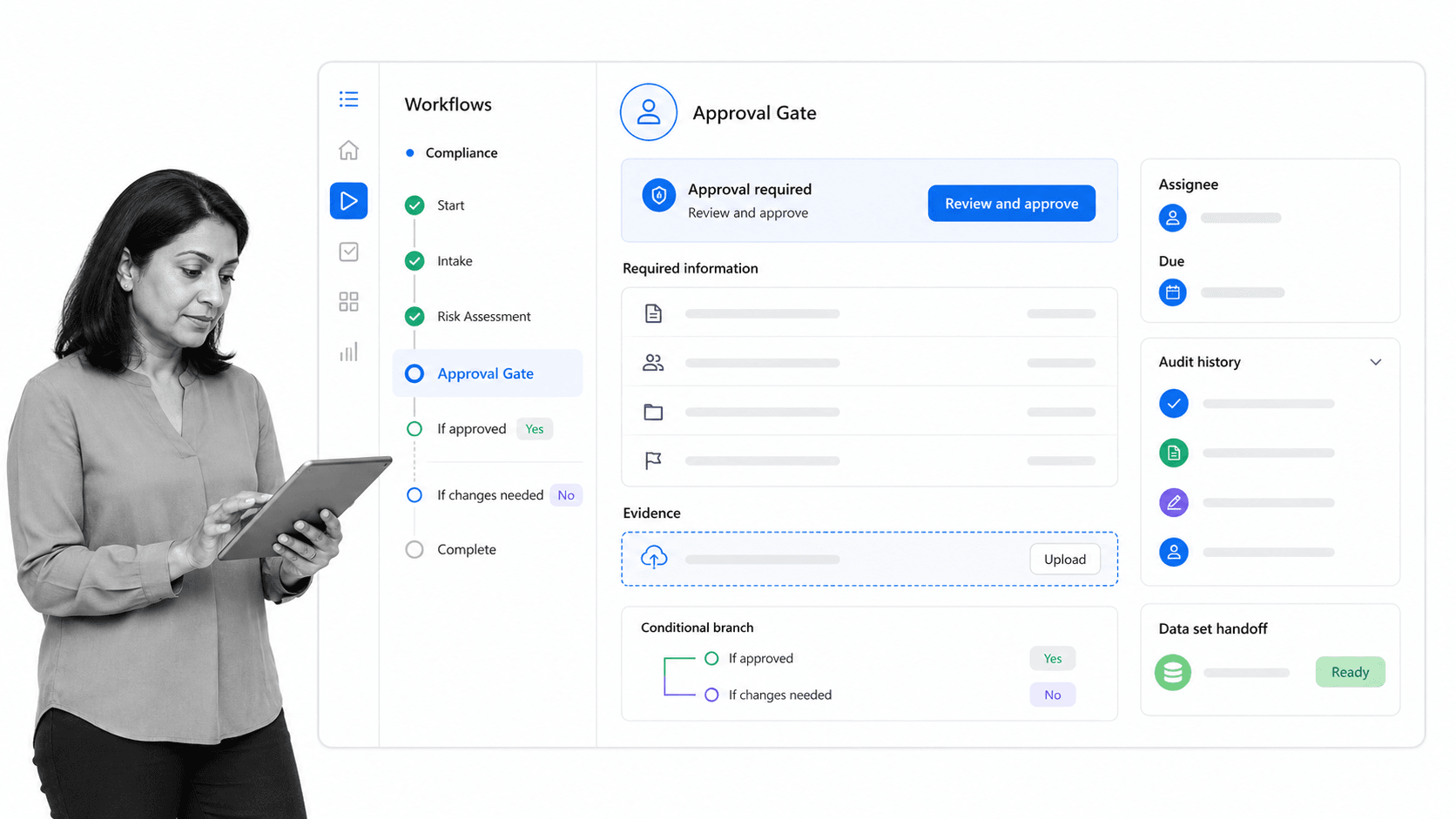Open the apps grid icon in sidebar
Image resolution: width=1456 pixels, height=819 pixels.
point(348,301)
